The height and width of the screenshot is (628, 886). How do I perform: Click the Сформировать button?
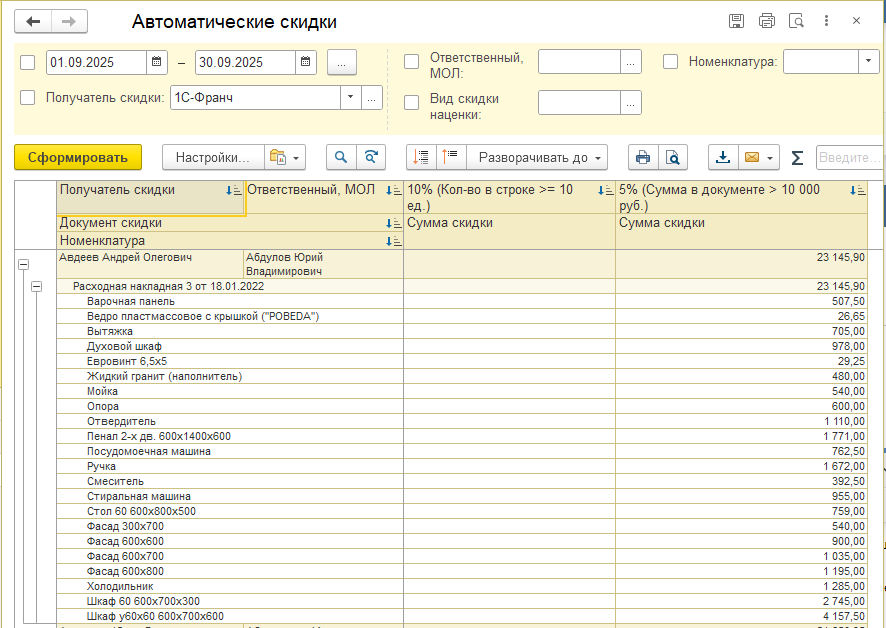point(78,158)
